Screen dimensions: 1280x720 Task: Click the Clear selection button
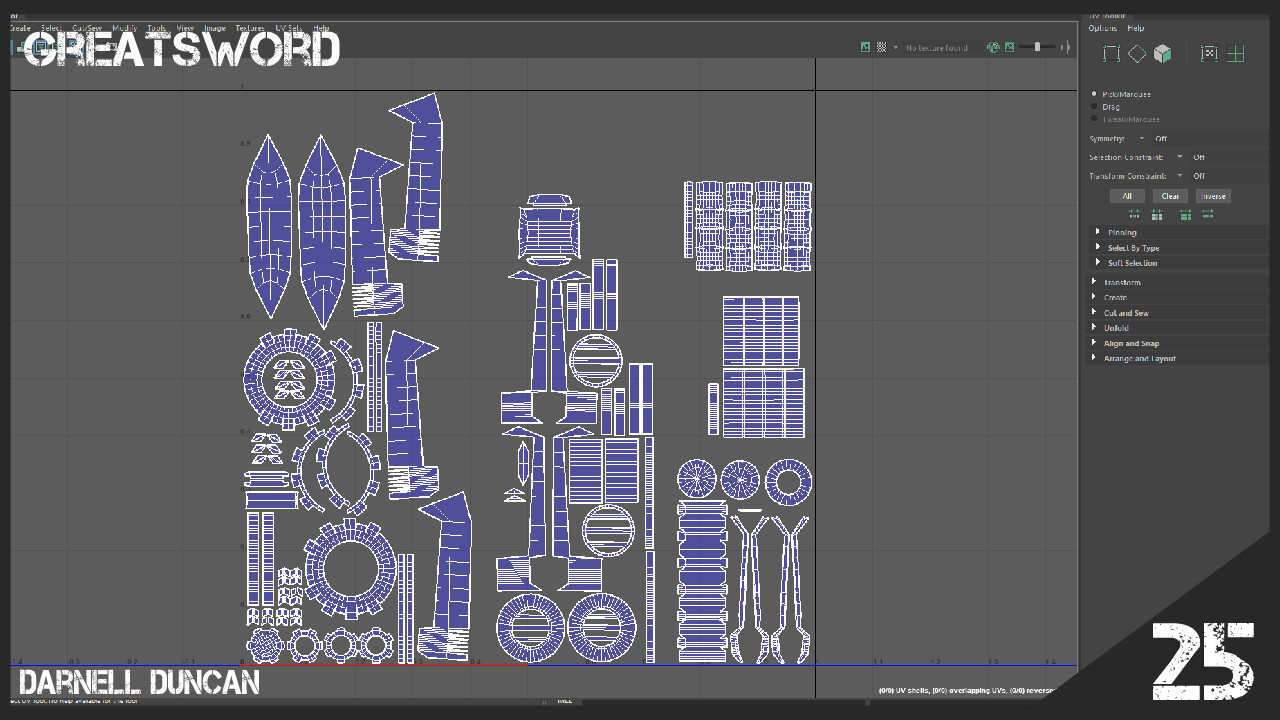(x=1170, y=196)
